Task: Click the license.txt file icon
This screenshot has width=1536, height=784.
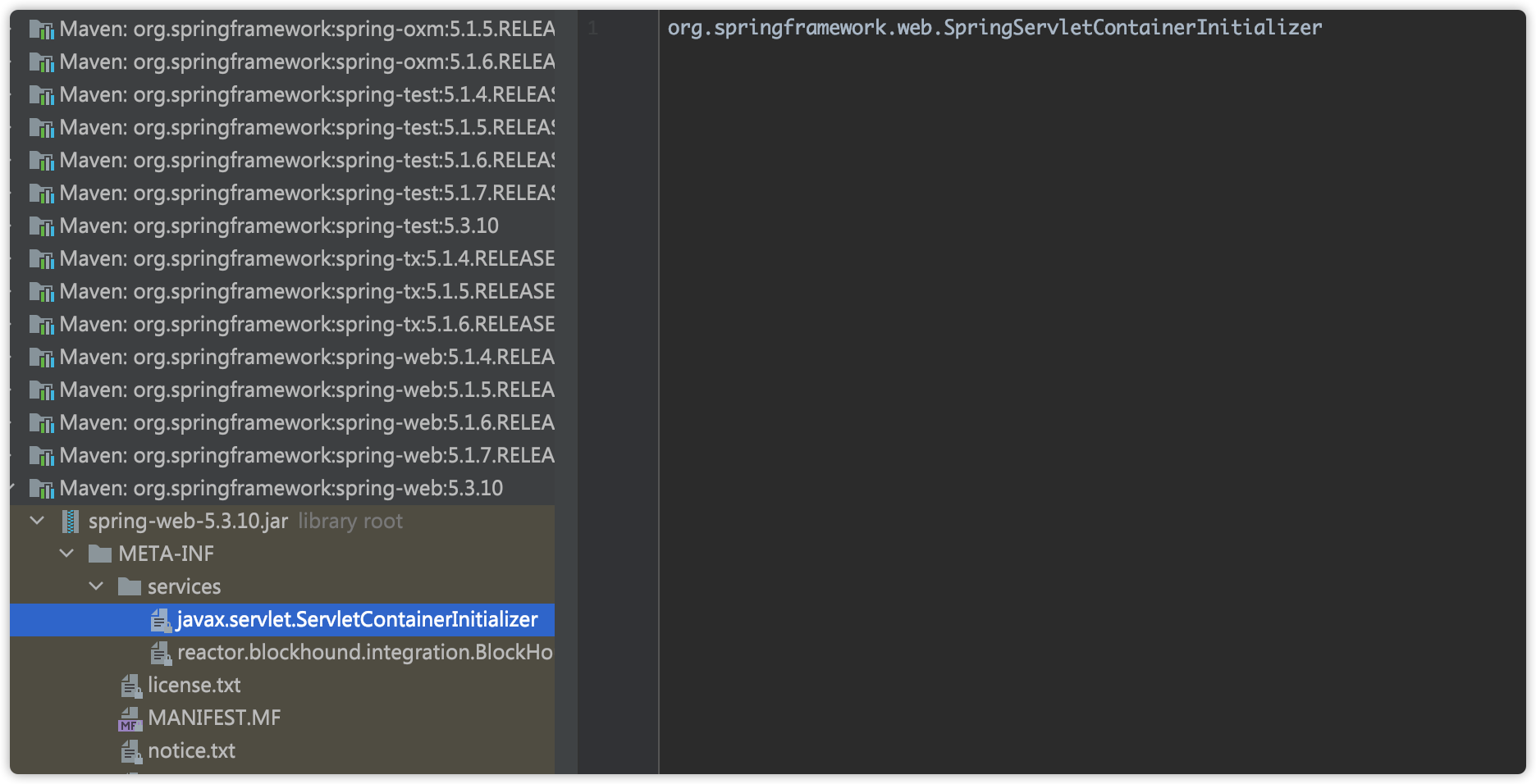Action: 131,686
